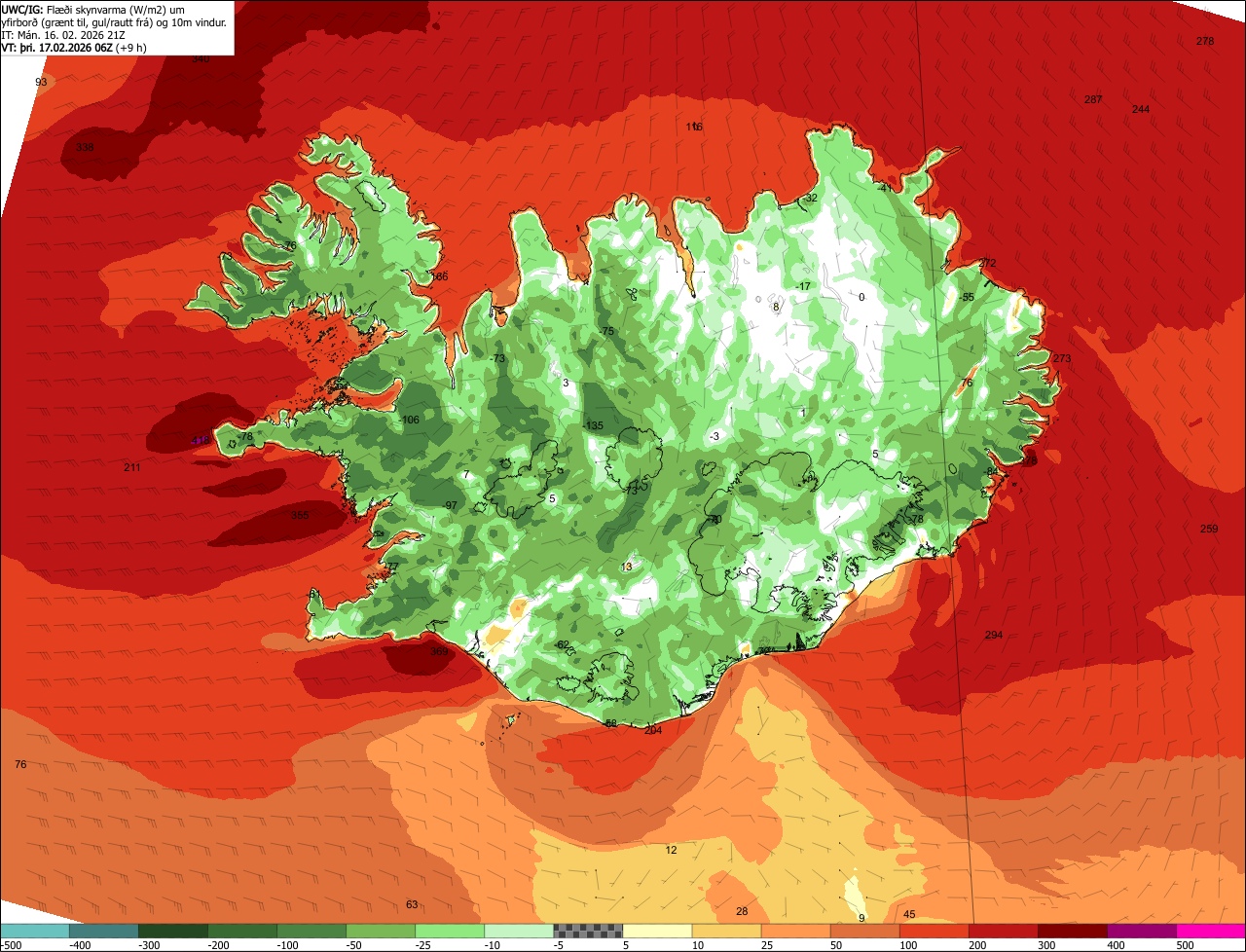Click the 204 value on the south coast

pos(653,730)
